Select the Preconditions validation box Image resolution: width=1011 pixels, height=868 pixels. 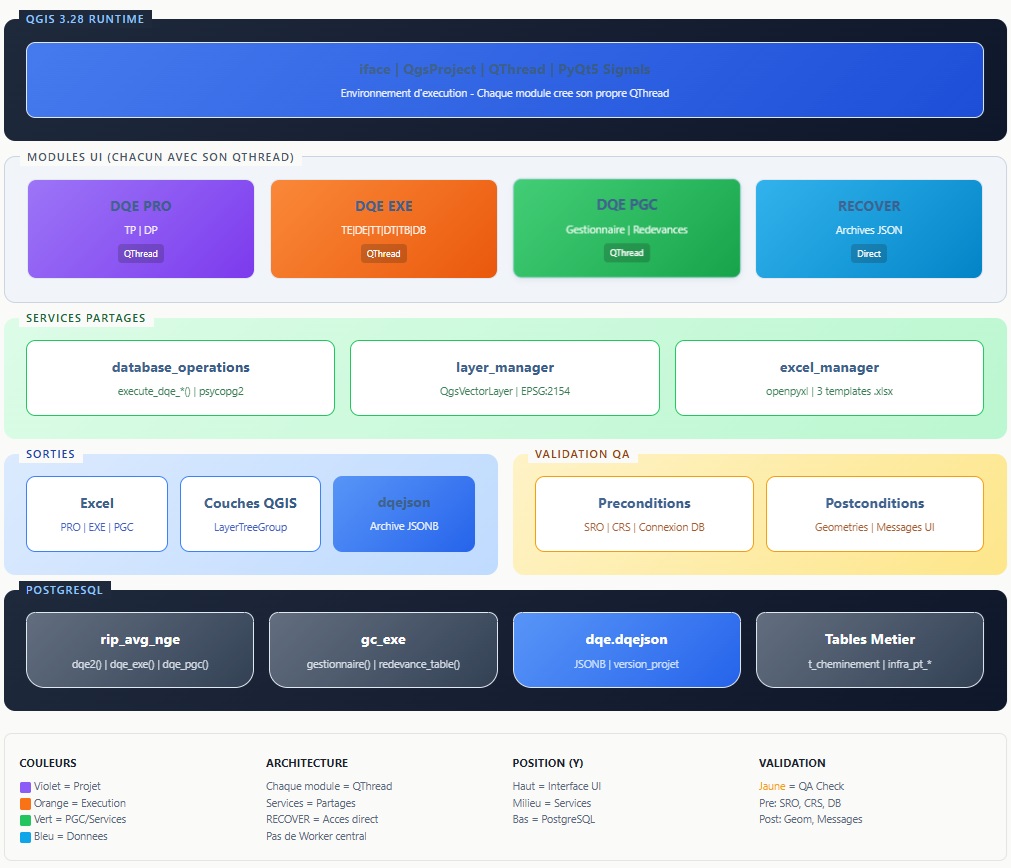644,513
